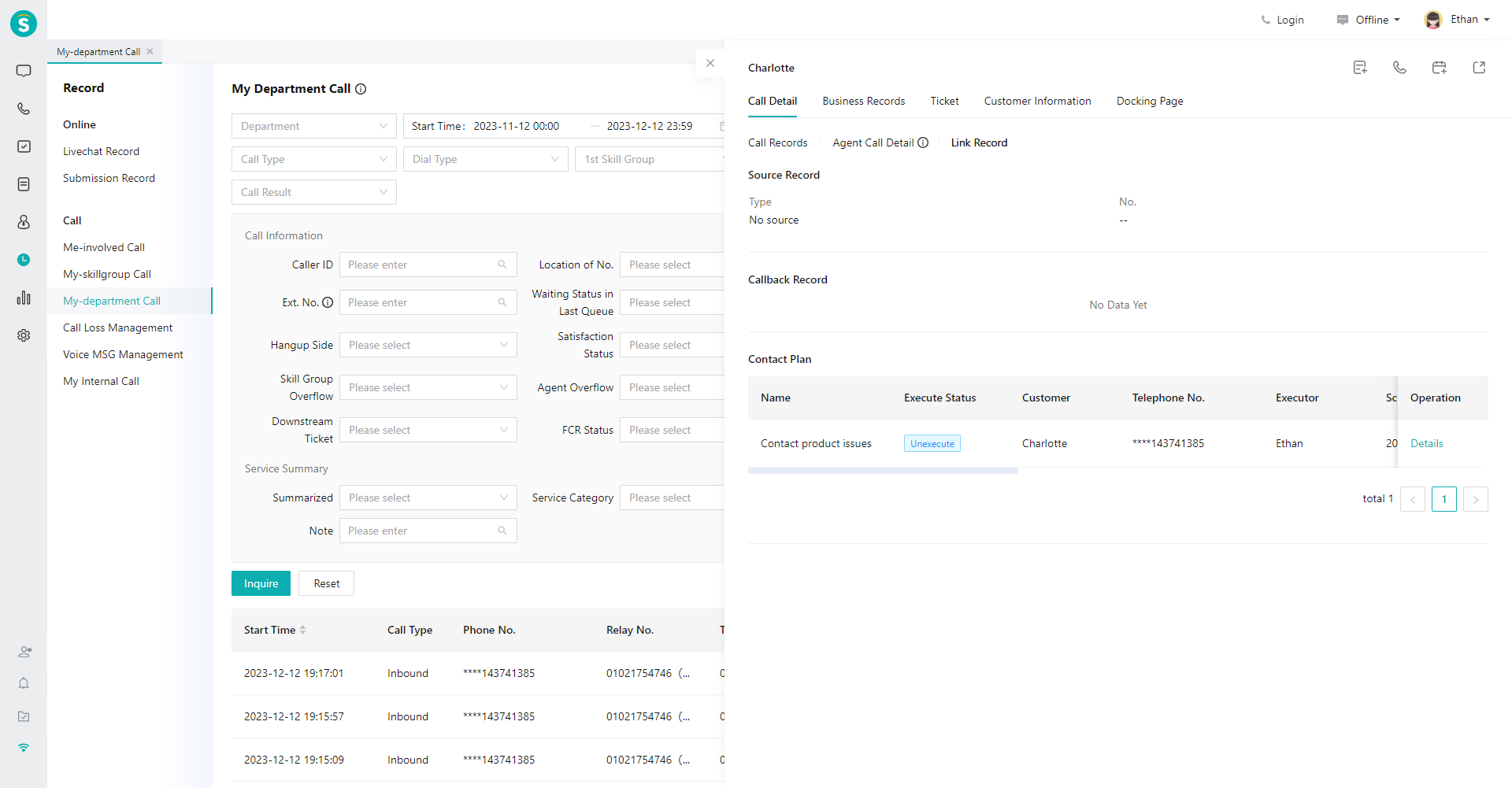
Task: Open the Hangup Side dropdown
Action: tap(428, 345)
